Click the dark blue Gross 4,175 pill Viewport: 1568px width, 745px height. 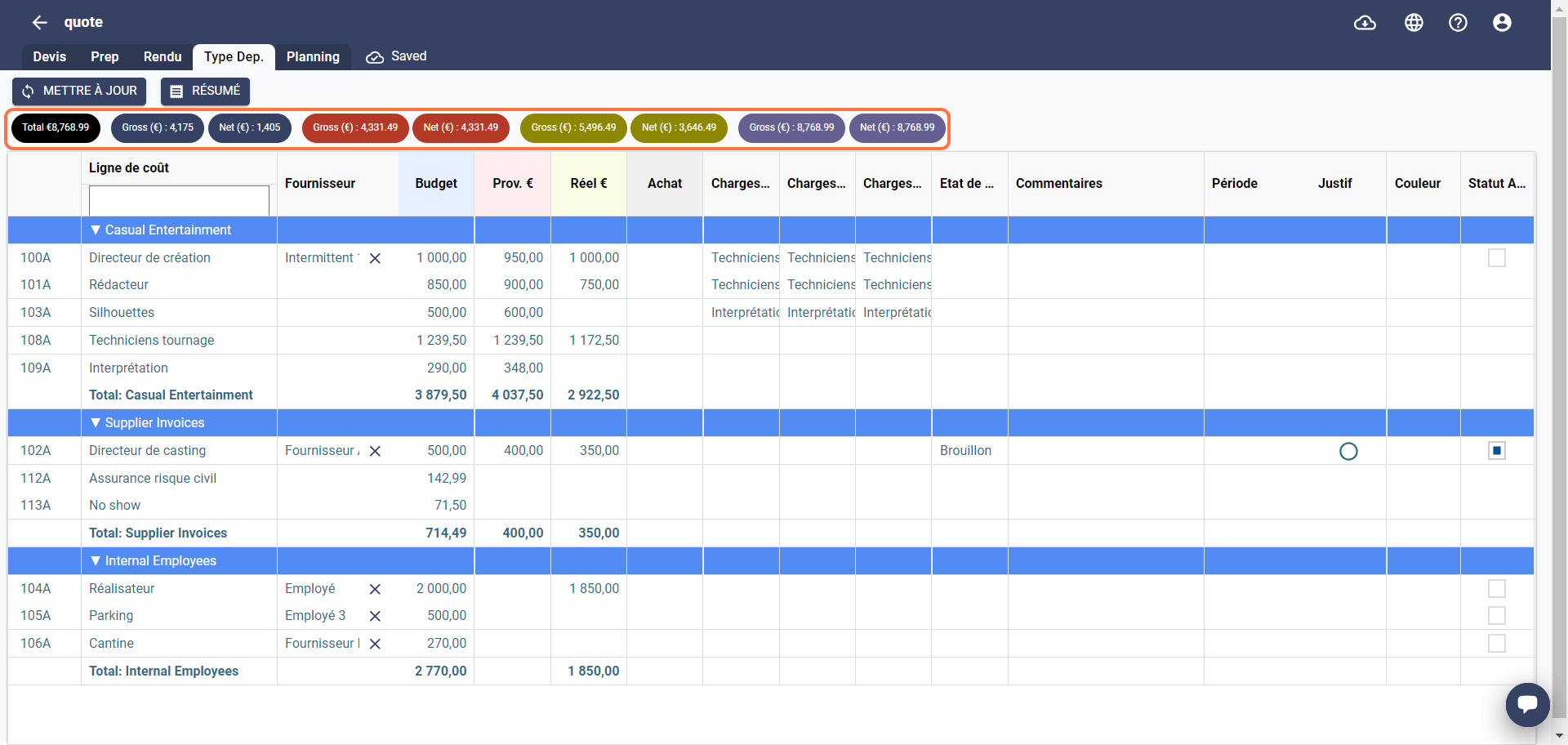click(x=158, y=128)
